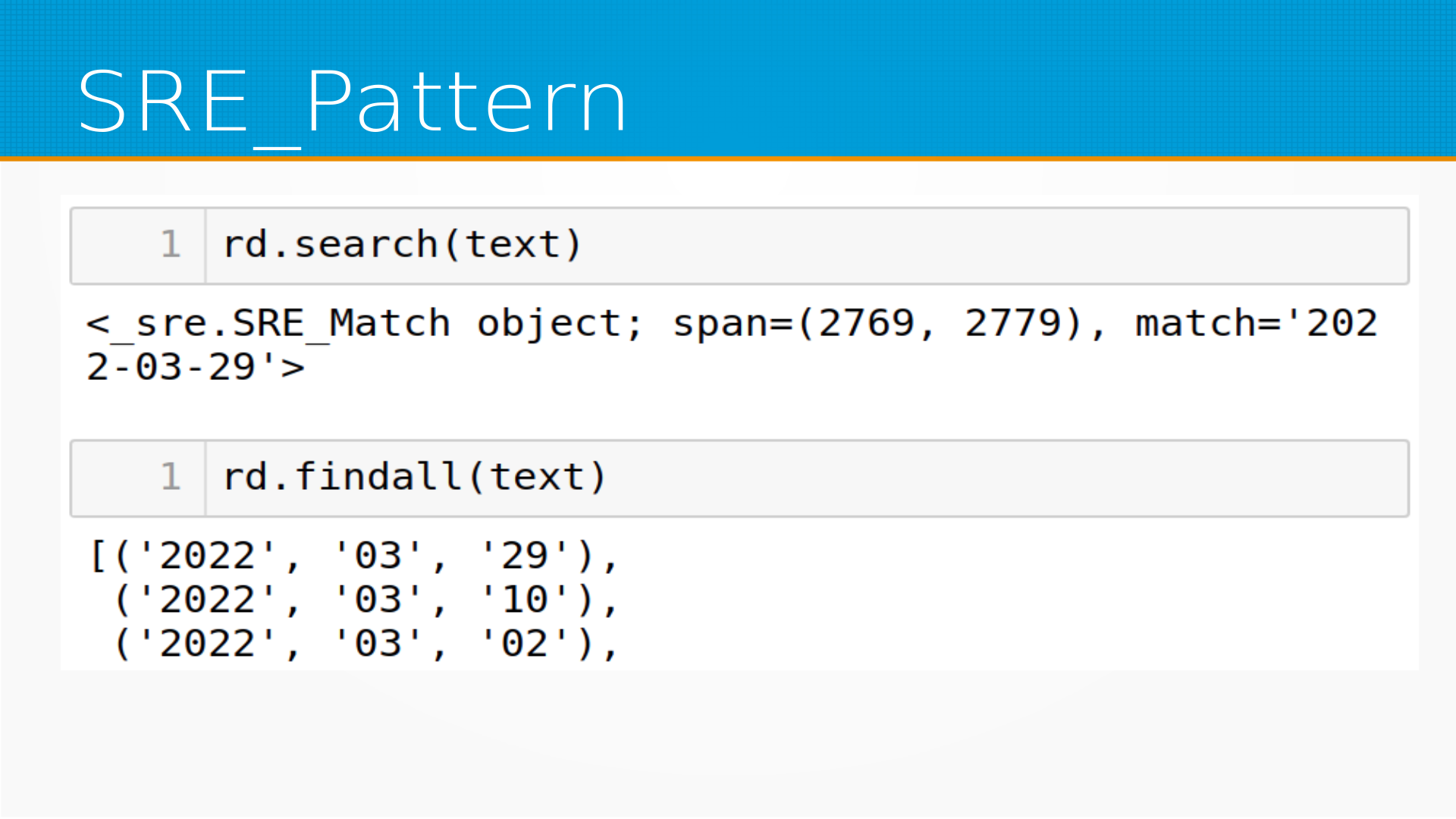Click the word 'findall' in the second cell

tap(378, 478)
